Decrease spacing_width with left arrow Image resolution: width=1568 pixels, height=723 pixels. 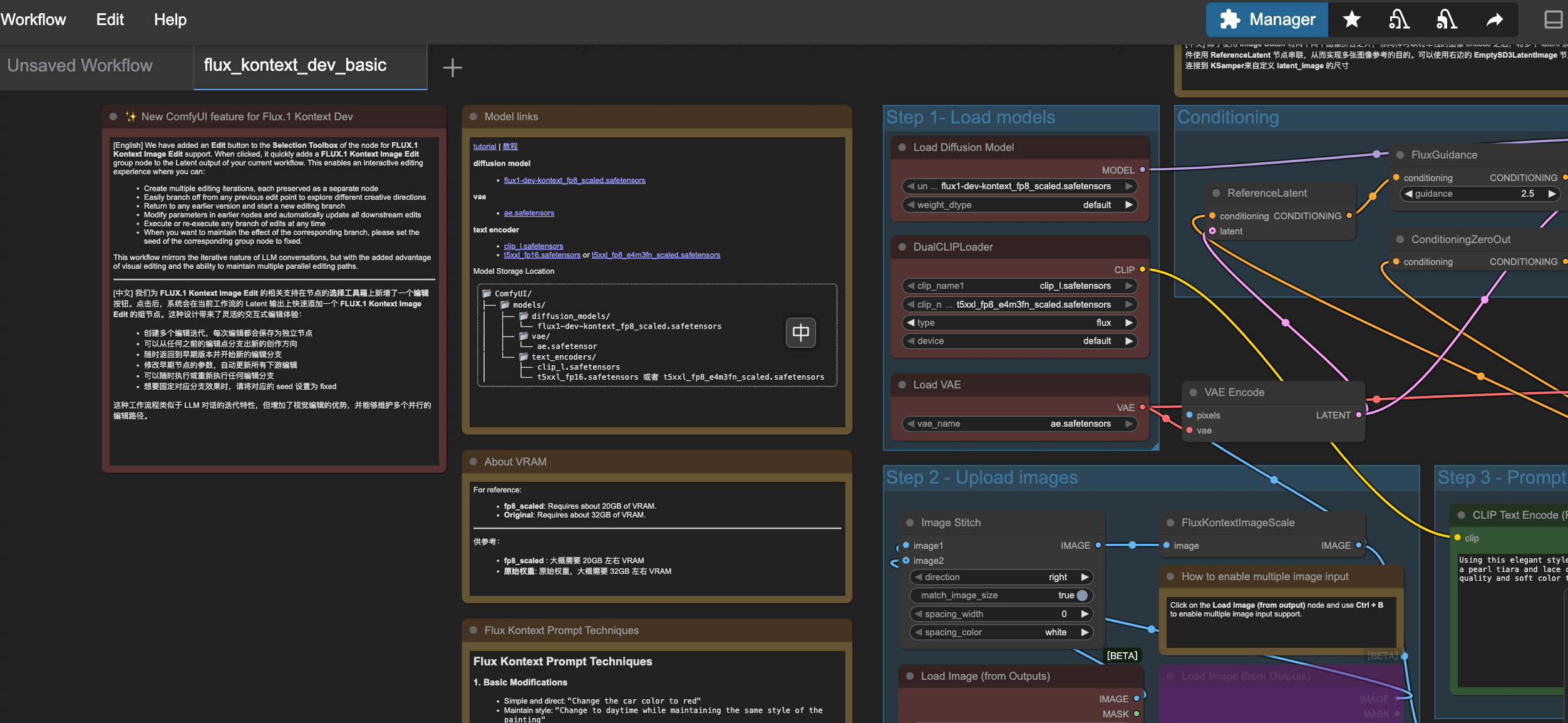tap(919, 614)
